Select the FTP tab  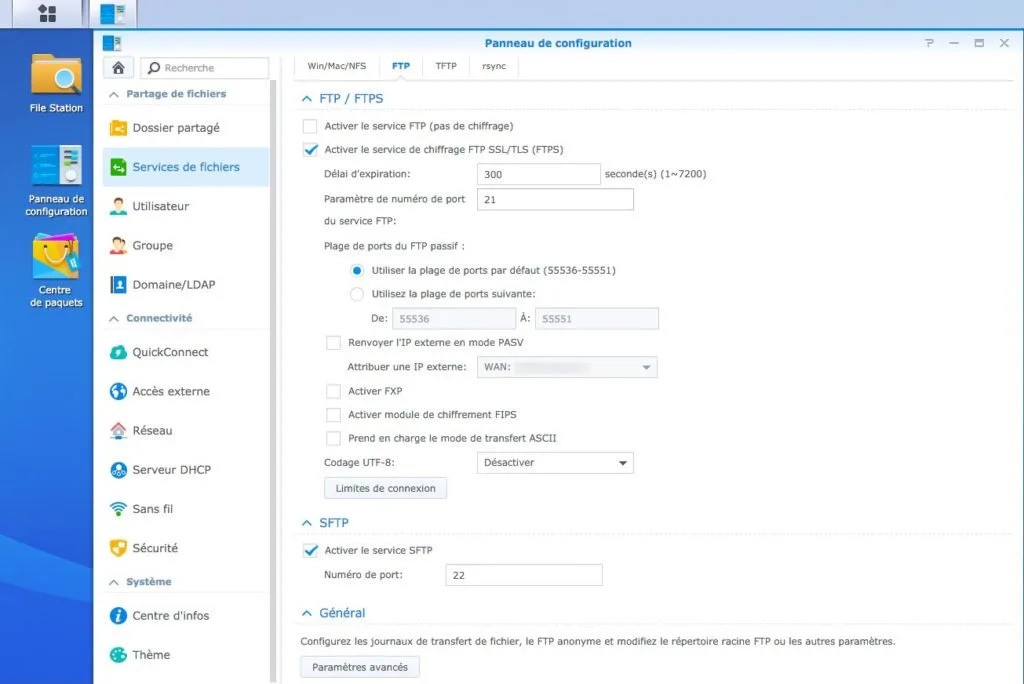coord(401,66)
